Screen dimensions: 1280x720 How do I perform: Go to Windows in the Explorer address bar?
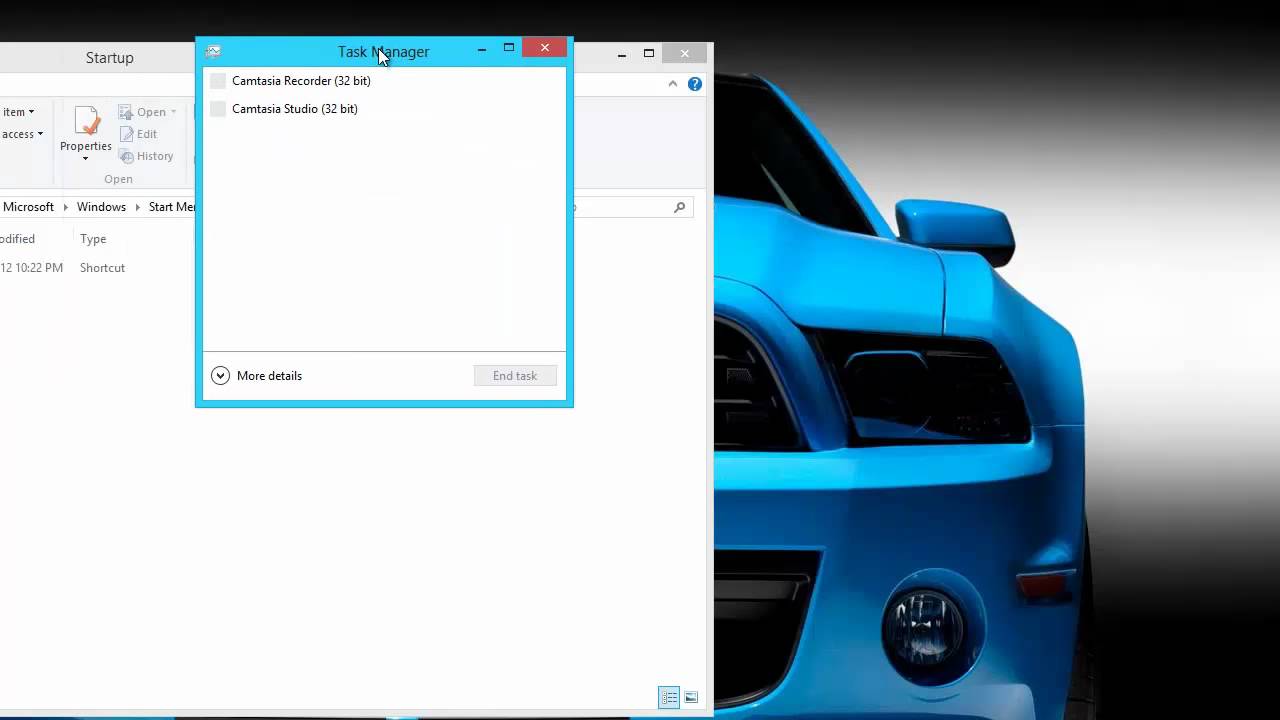point(101,207)
